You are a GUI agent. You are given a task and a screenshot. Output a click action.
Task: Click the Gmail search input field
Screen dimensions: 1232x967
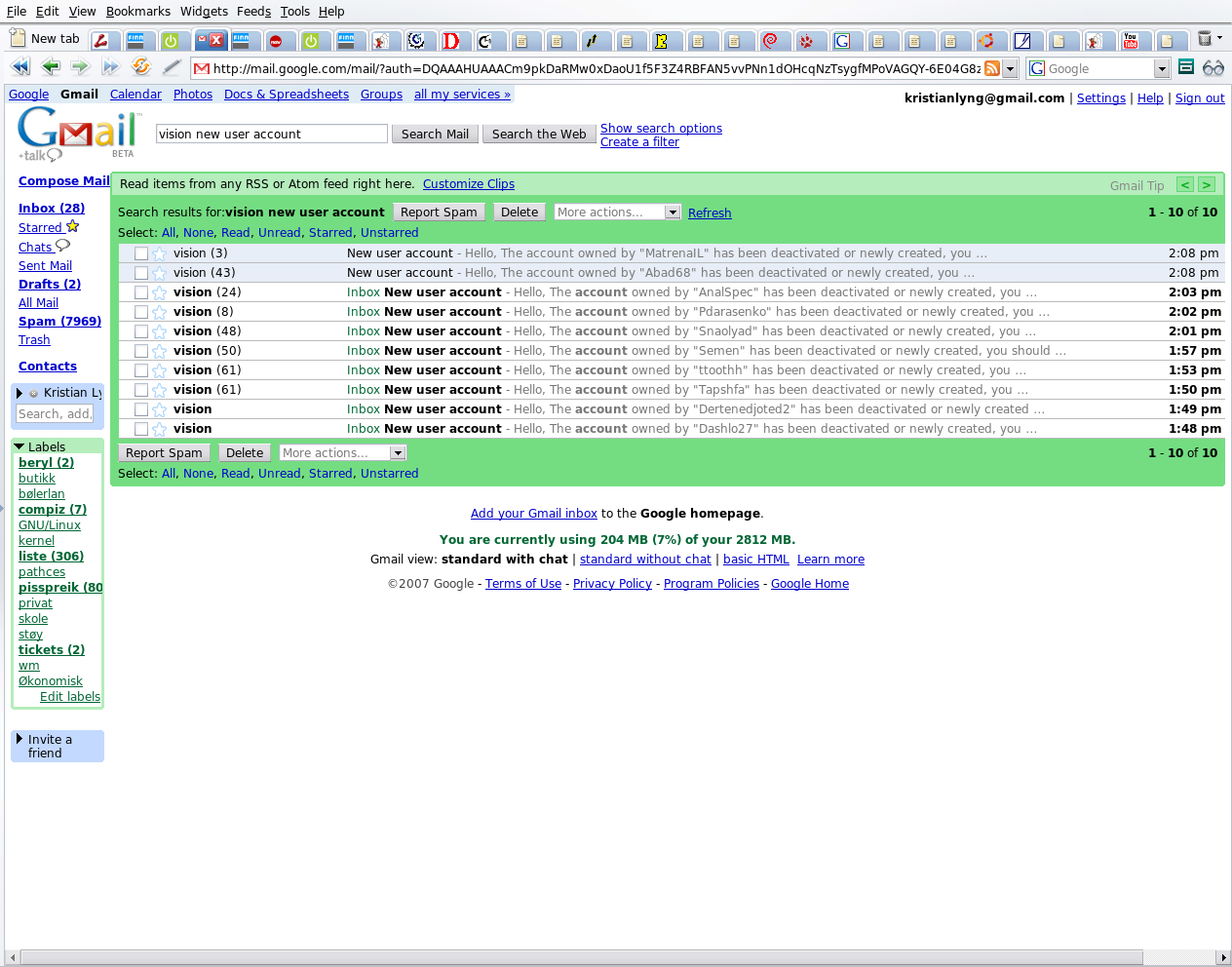(x=272, y=134)
